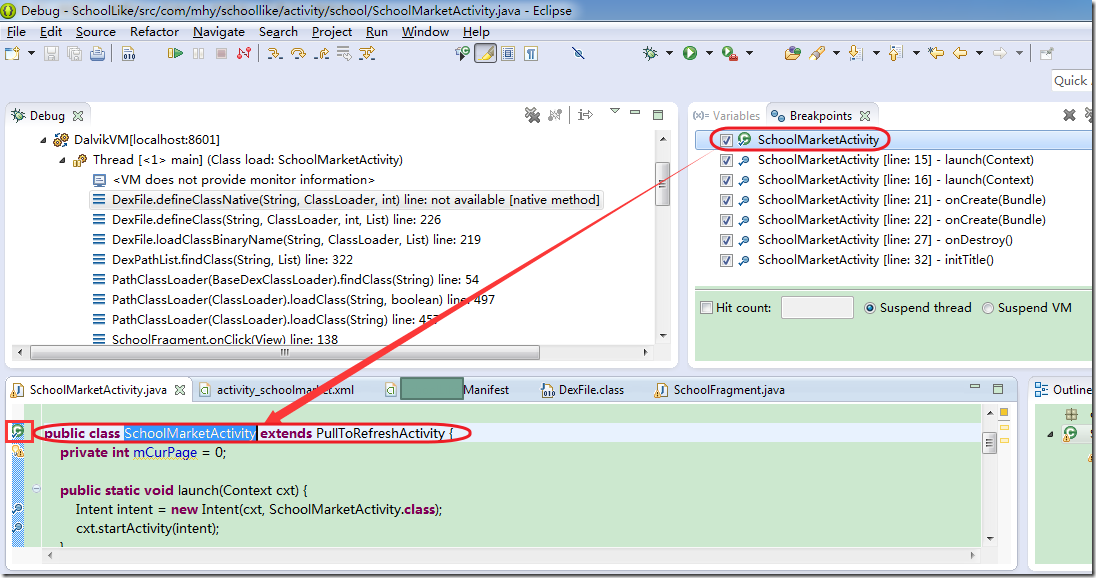Click the Search flashlight icon
This screenshot has height=578, width=1096.
pyautogui.click(x=816, y=53)
